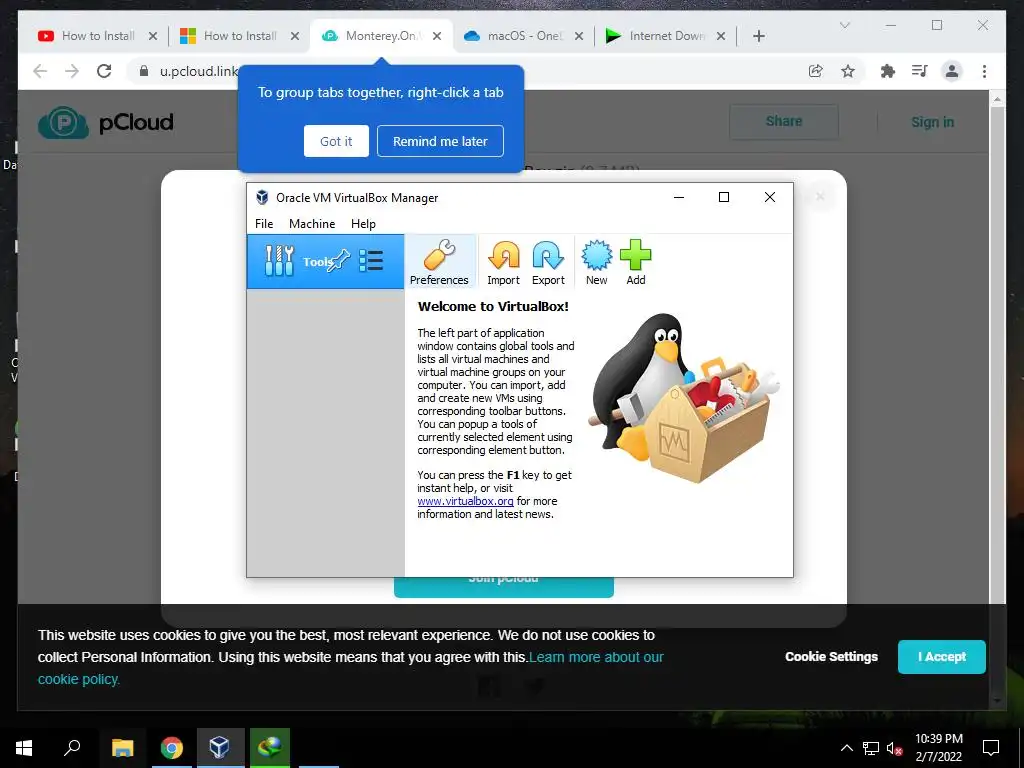1024x768 pixels.
Task: Add an existing virtual machine
Action: coord(635,262)
